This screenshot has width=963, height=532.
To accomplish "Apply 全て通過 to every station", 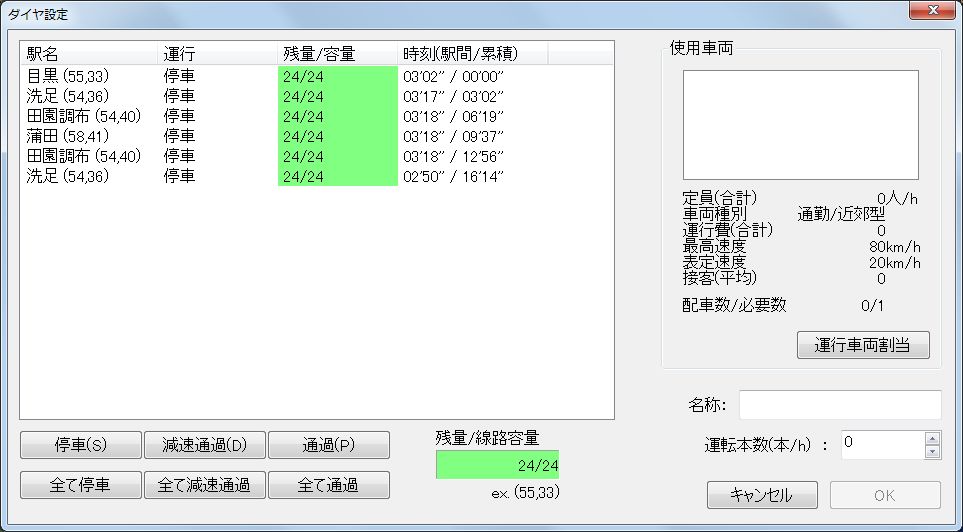I will (329, 485).
